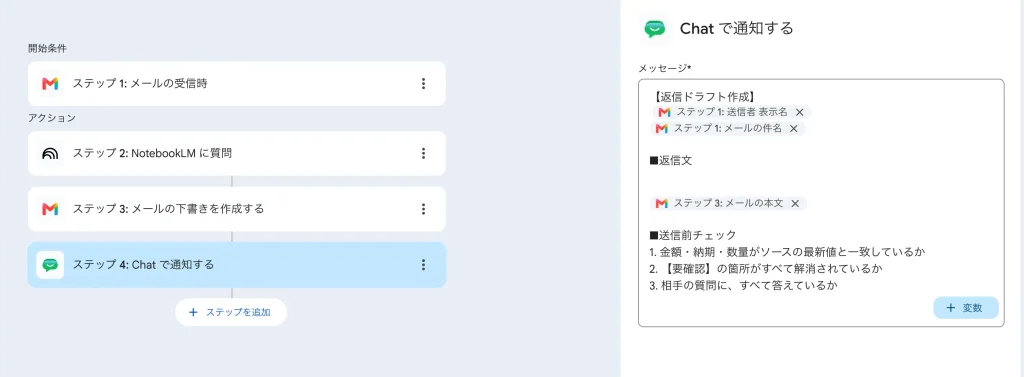
Task: Select Step 1: メールの受信時 card
Action: pyautogui.click(x=236, y=84)
